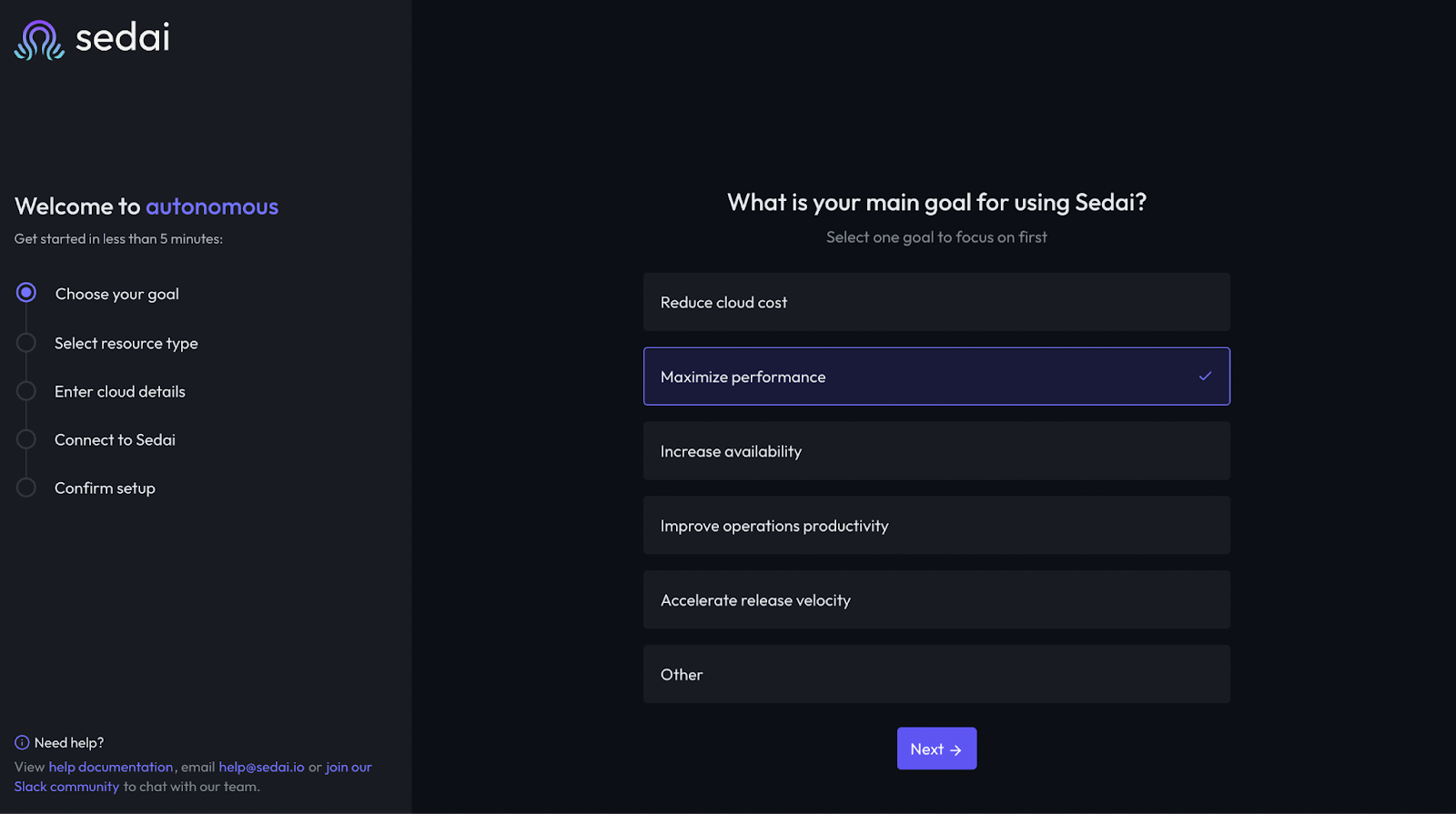This screenshot has width=1456, height=814.
Task: Click the checkmark on Maximize performance
Action: pos(1205,377)
